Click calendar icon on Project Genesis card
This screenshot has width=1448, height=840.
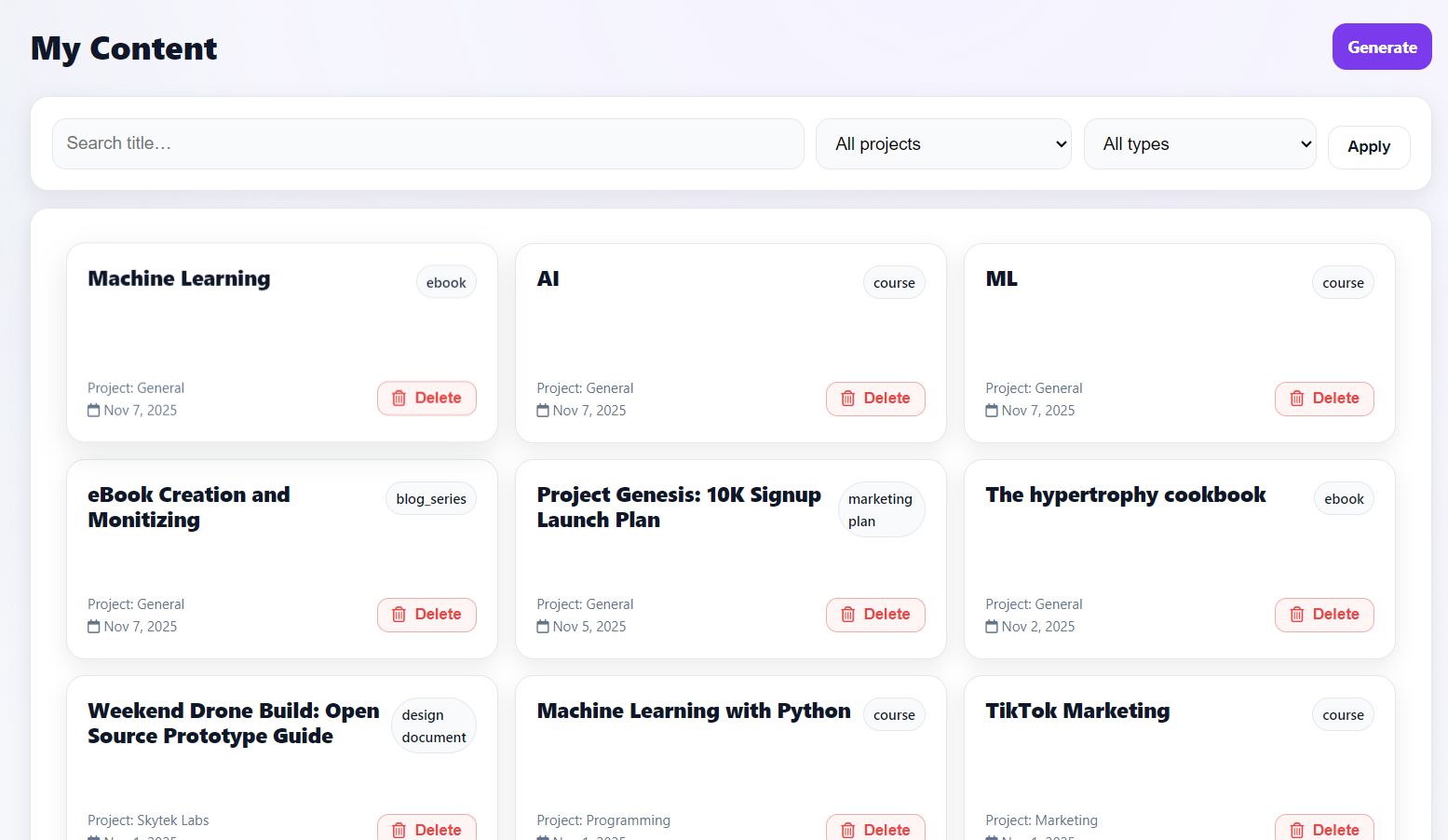tap(543, 627)
